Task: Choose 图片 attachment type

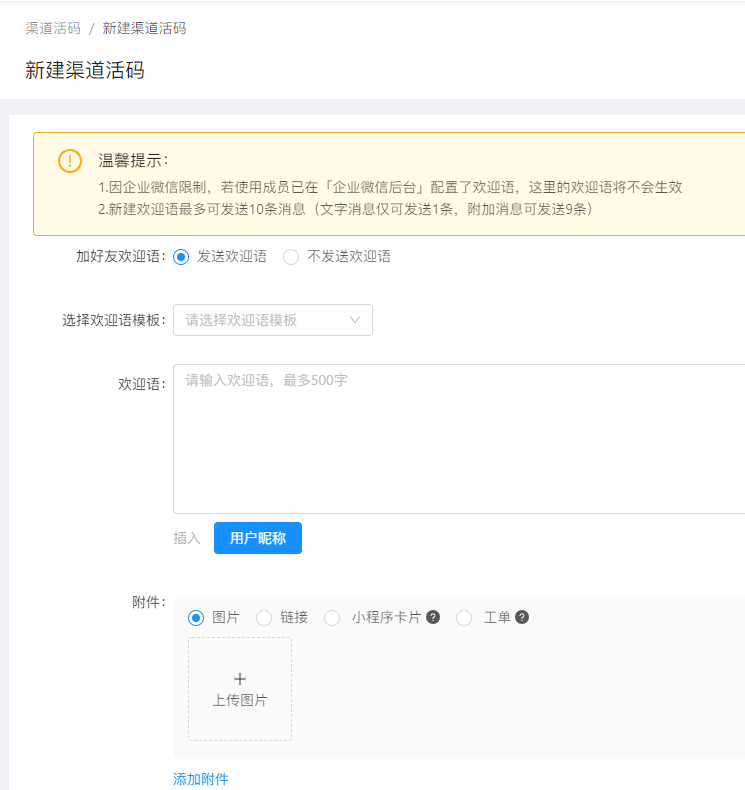Action: [196, 618]
